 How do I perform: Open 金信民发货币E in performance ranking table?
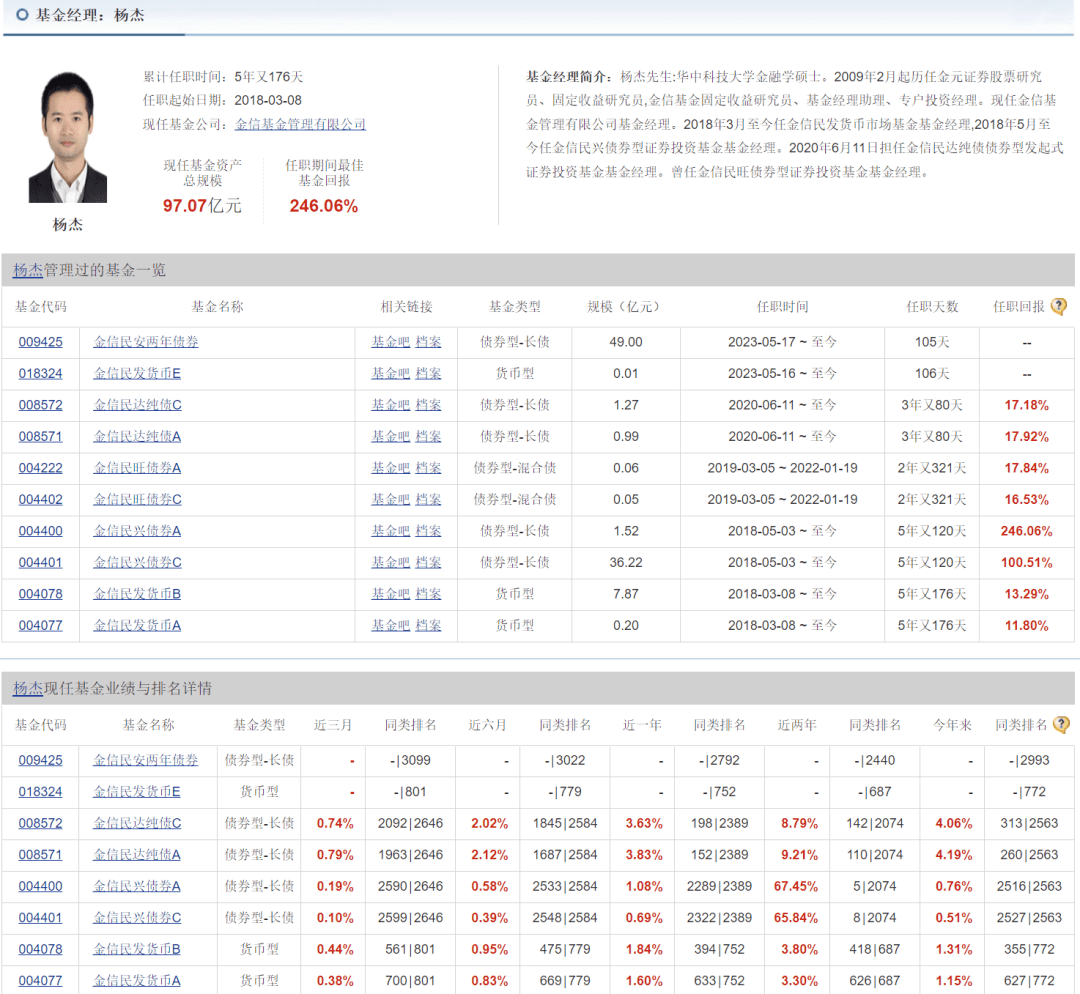(137, 792)
